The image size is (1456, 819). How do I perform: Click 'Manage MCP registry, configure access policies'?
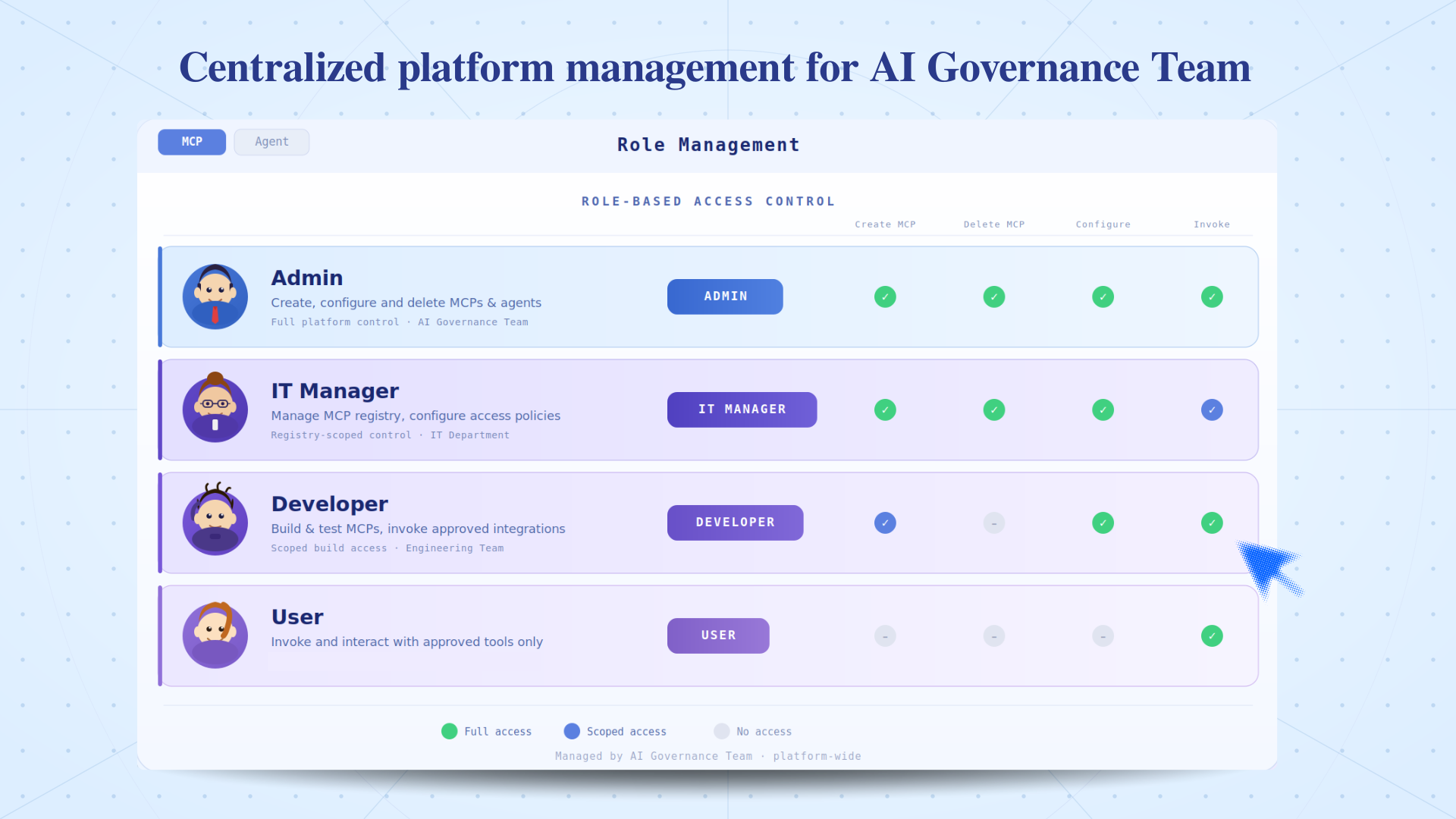tap(416, 416)
